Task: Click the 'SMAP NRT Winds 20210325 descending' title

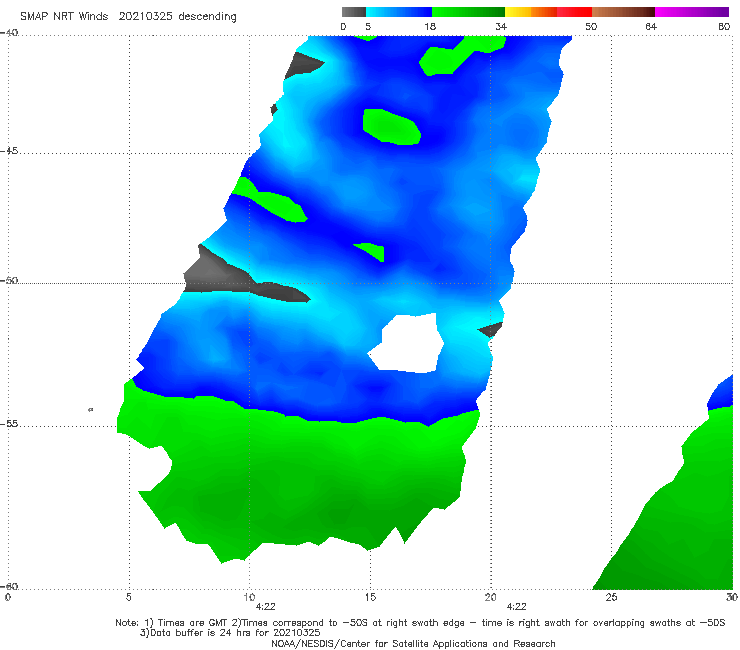Action: [x=128, y=17]
